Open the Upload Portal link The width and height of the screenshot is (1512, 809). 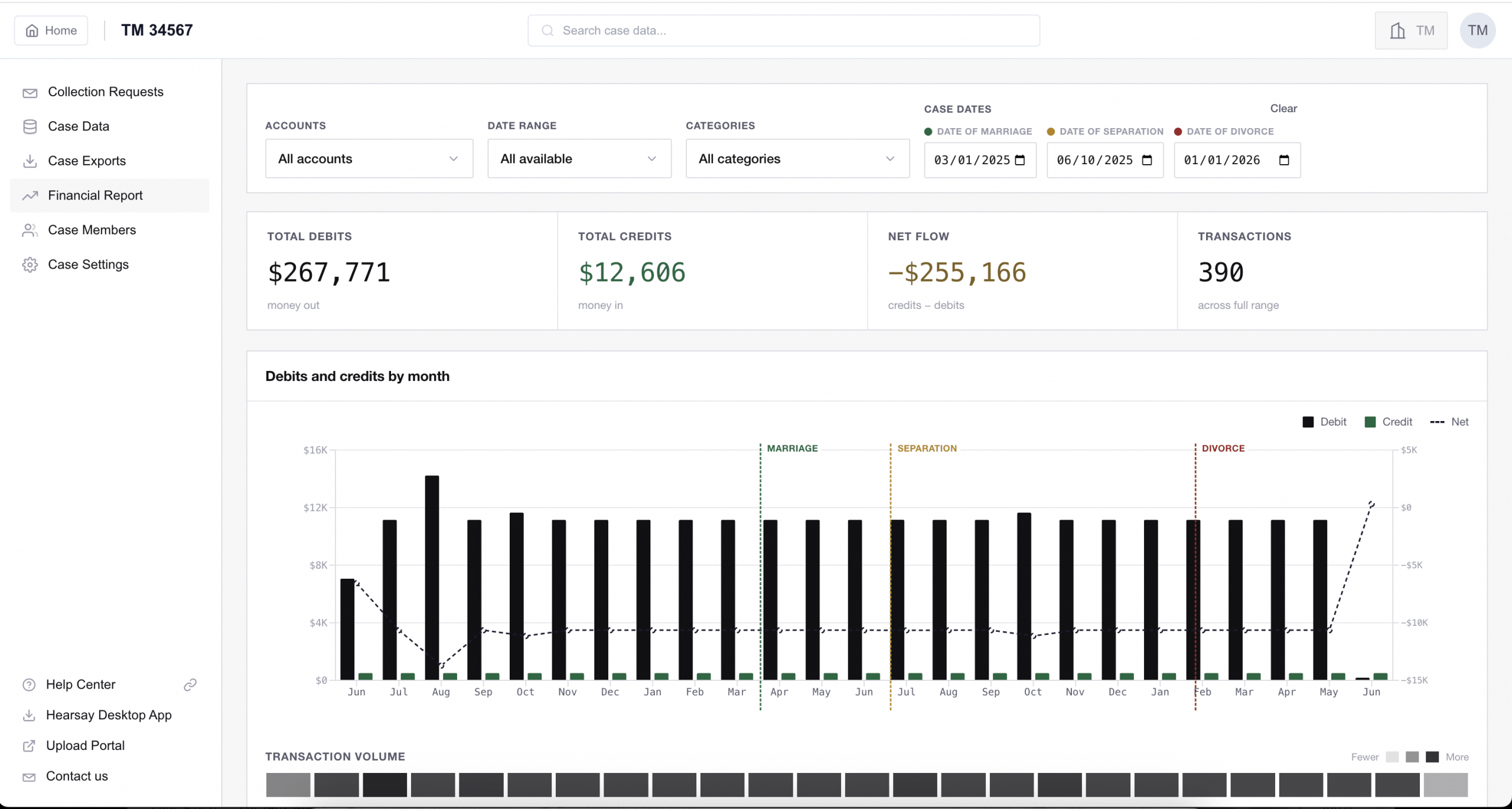[86, 745]
